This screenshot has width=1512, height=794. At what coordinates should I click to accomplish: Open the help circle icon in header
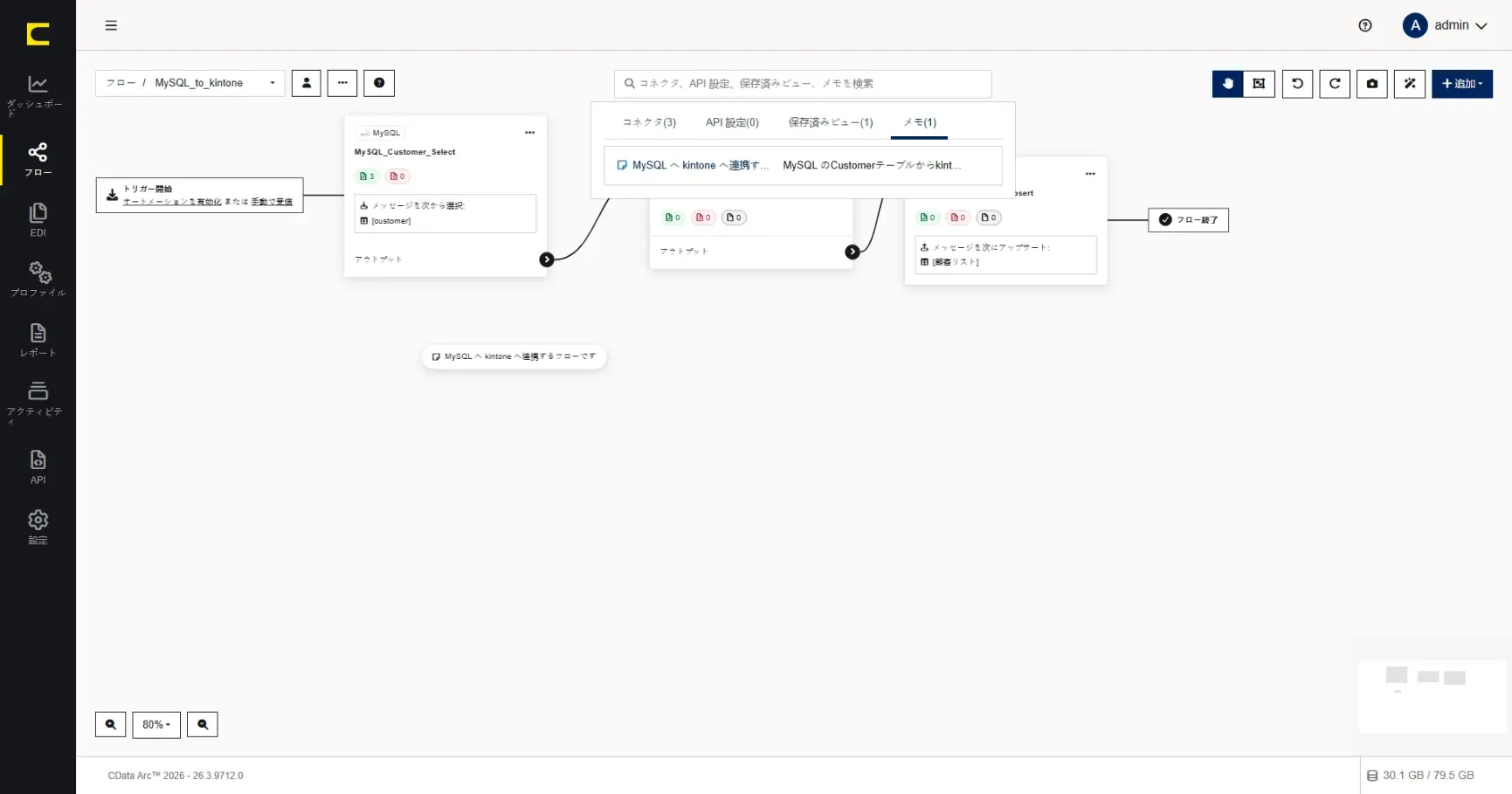(1365, 25)
